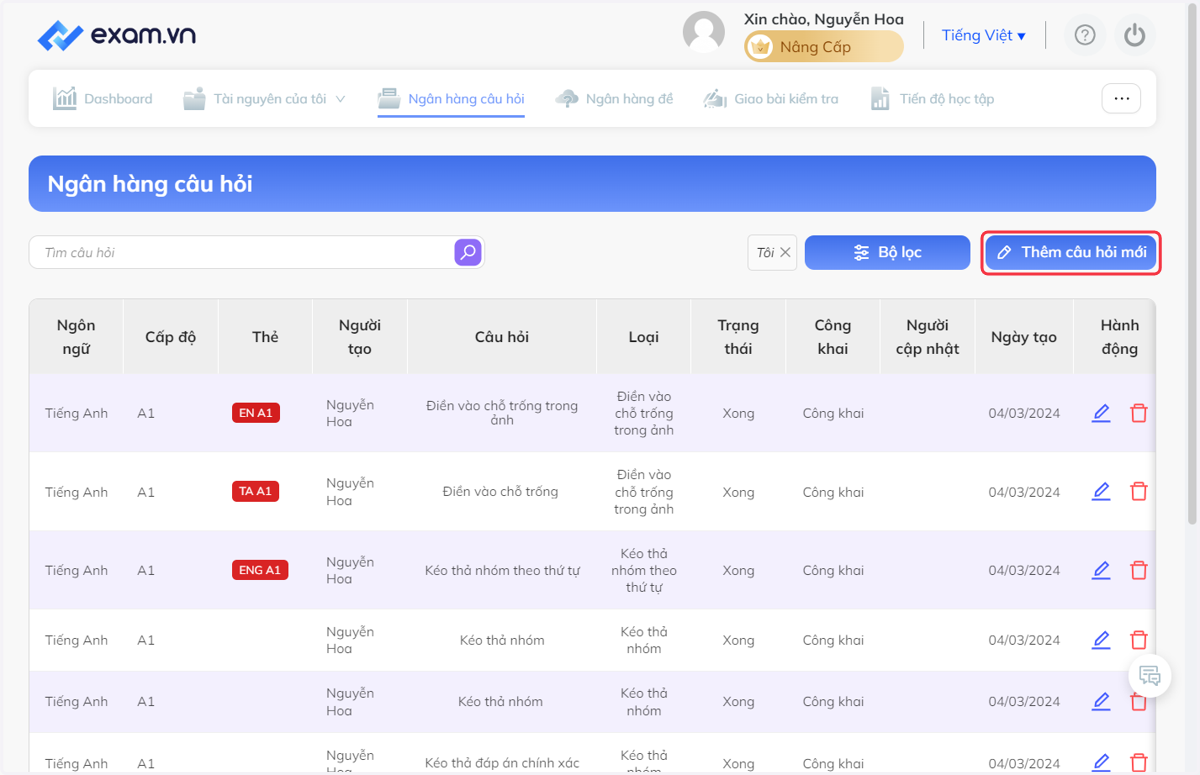The height and width of the screenshot is (775, 1200).
Task: Open the Giao bài kiểm tra tab
Action: coord(771,99)
